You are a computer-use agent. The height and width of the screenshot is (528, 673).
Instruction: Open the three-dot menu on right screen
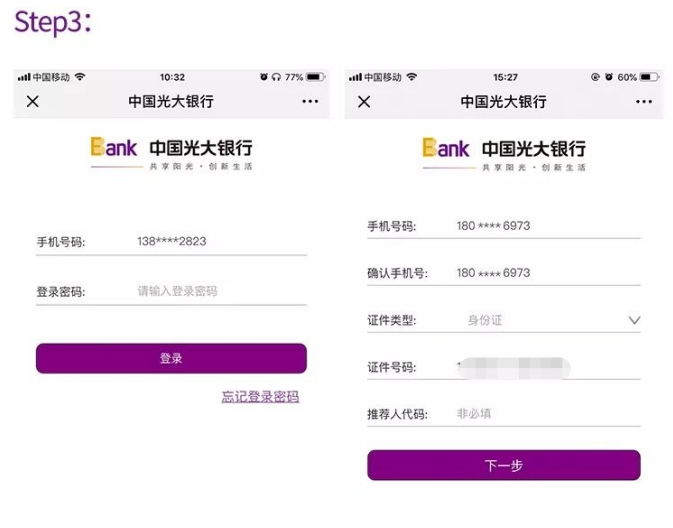tap(644, 102)
